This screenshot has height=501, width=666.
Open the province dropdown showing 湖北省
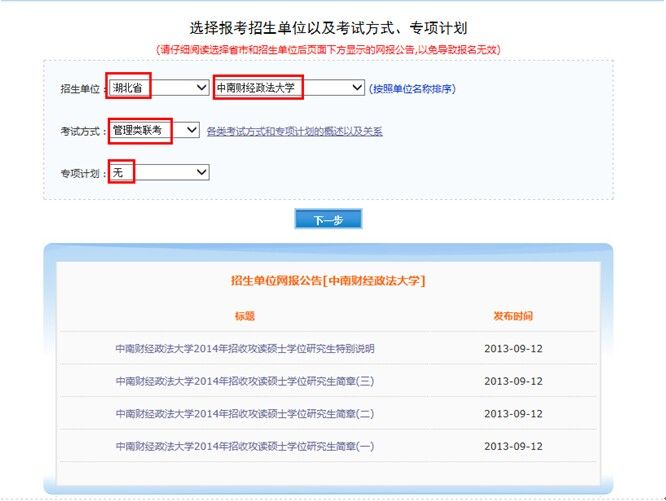coord(158,88)
